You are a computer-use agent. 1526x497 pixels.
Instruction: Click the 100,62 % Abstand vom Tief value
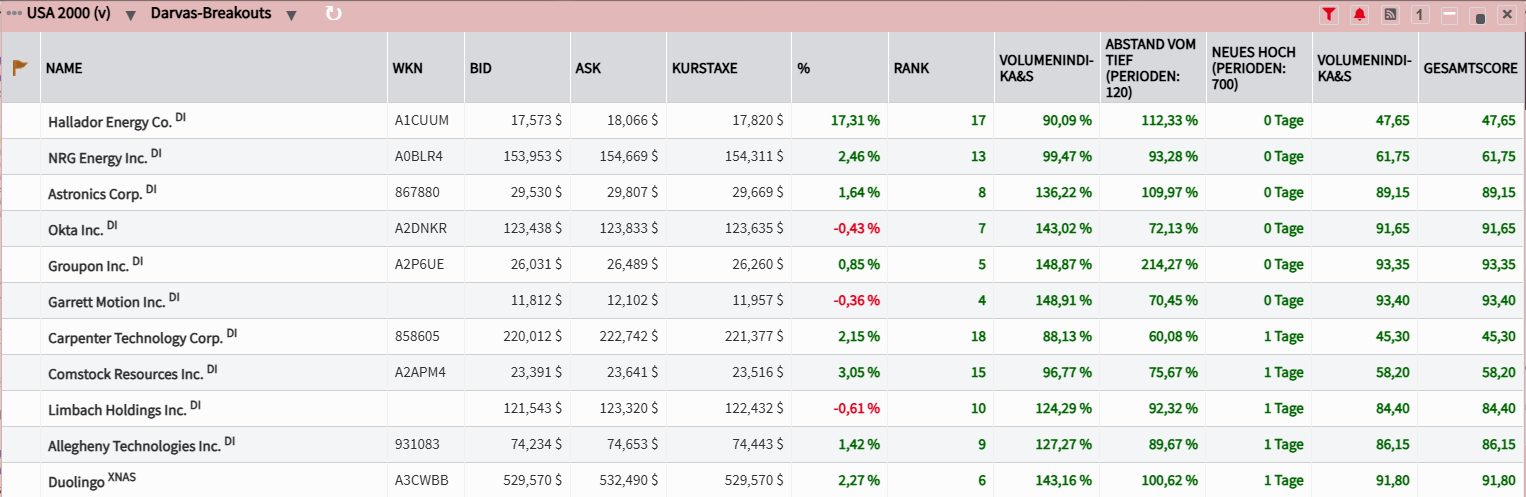[x=1170, y=481]
